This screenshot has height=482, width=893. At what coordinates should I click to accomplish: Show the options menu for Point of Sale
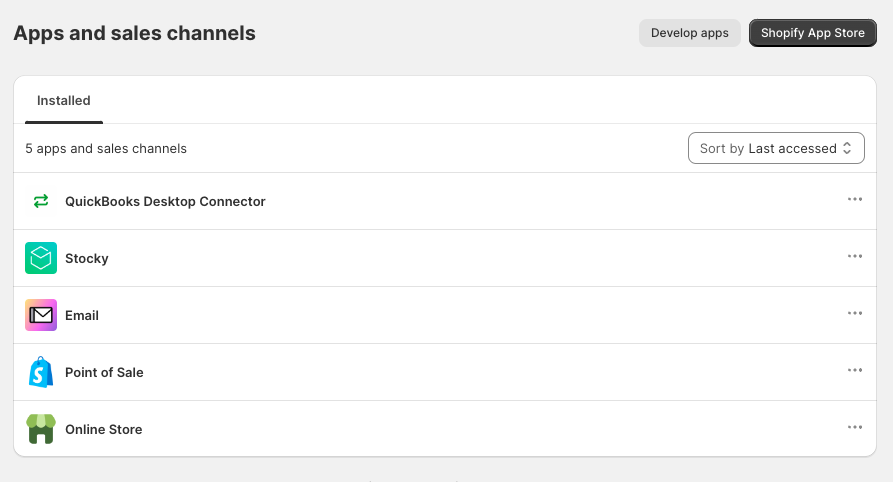pos(855,370)
